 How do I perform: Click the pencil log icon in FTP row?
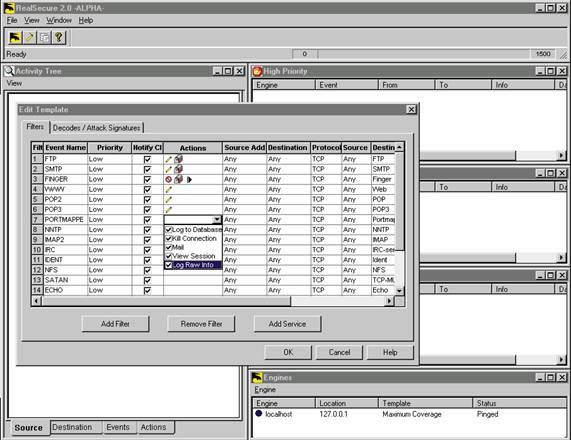coord(168,160)
